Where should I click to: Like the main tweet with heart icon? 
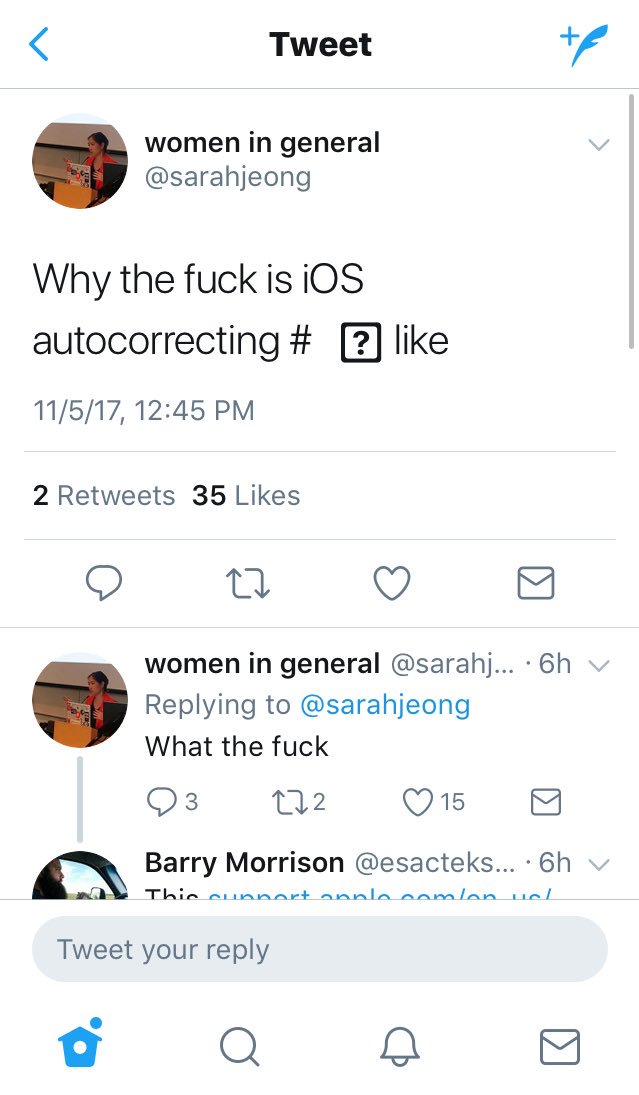[392, 583]
